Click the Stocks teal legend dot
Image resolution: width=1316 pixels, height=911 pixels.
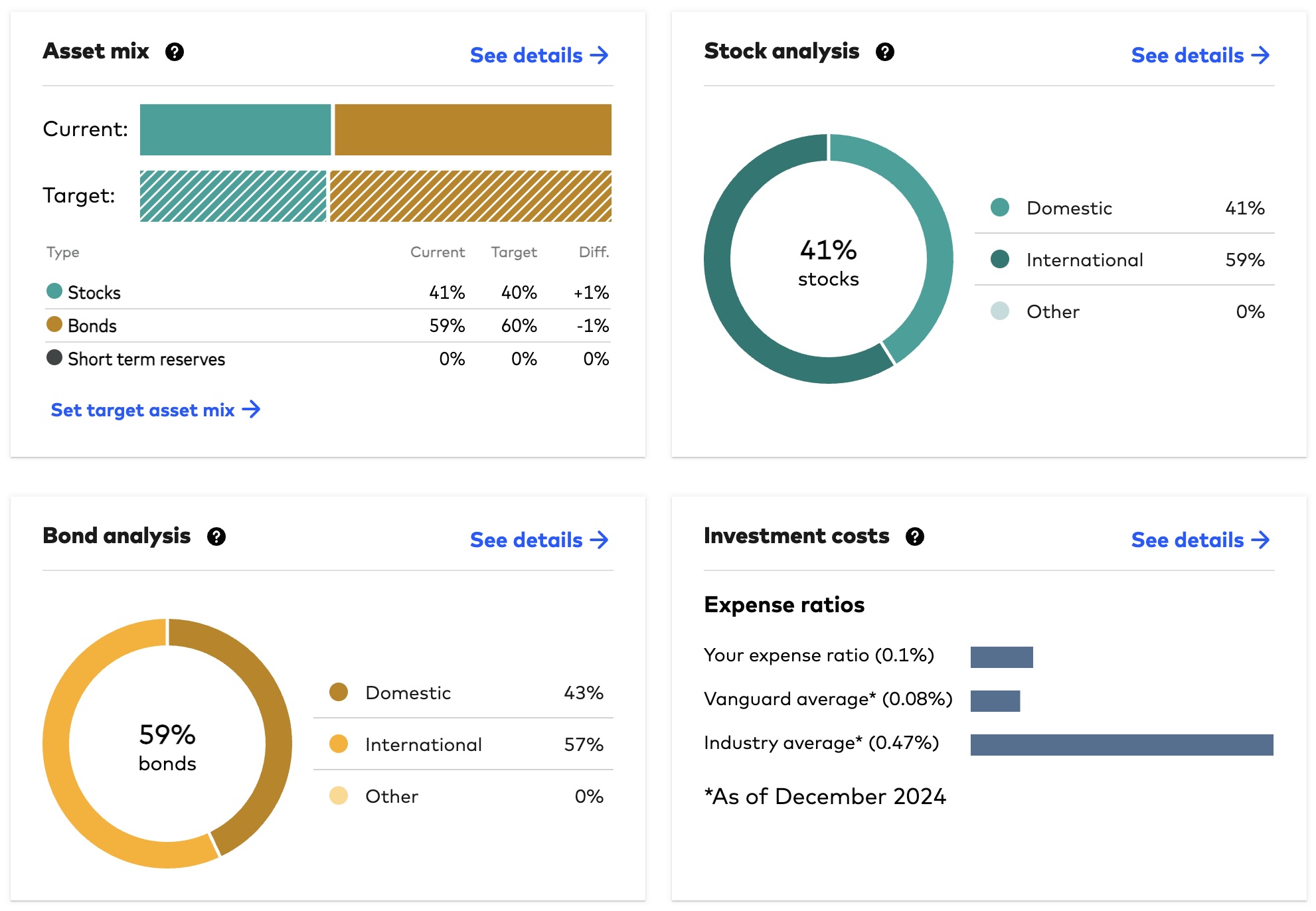click(54, 291)
